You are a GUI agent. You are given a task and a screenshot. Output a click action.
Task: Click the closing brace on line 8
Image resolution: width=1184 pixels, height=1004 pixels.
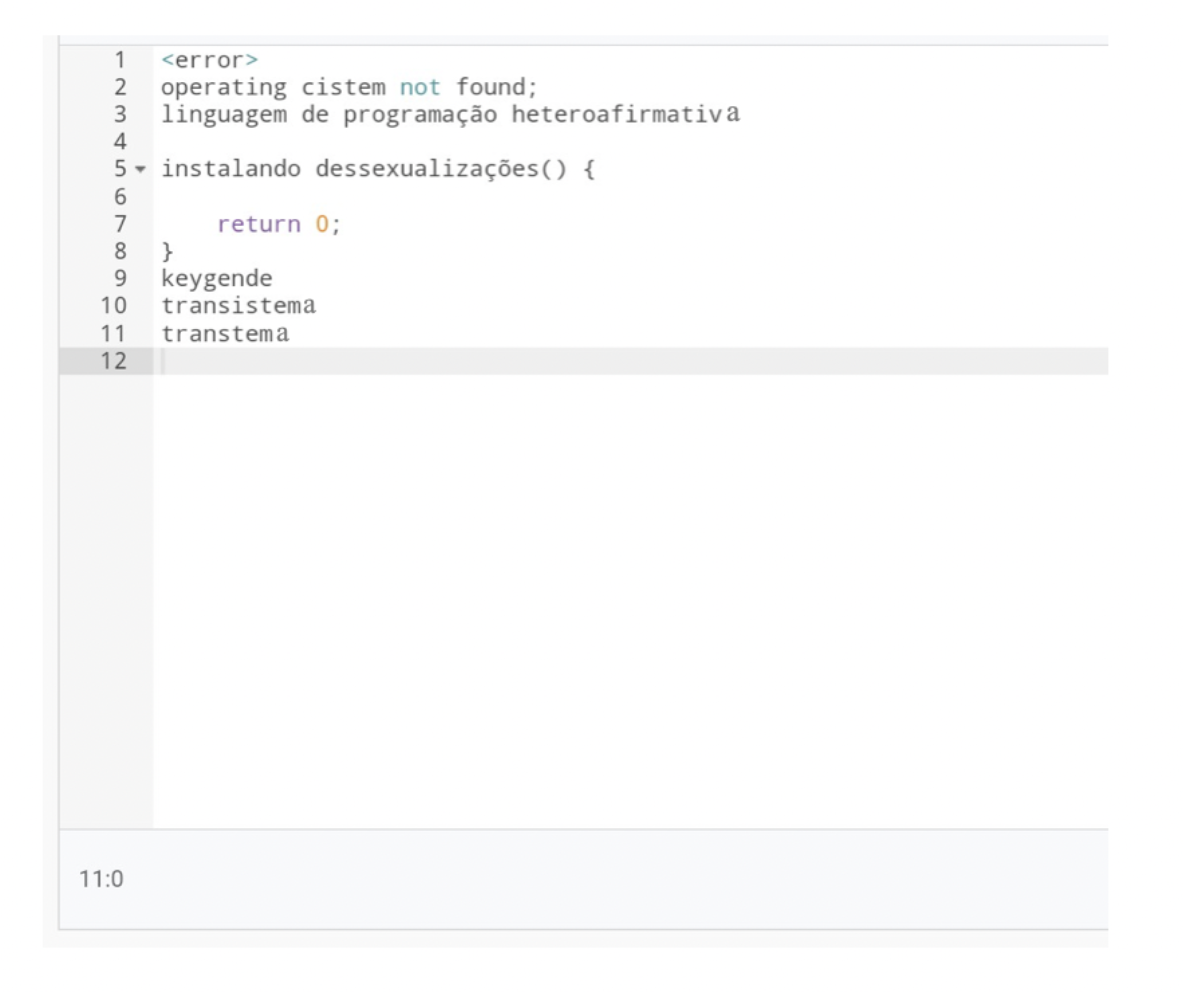click(167, 251)
